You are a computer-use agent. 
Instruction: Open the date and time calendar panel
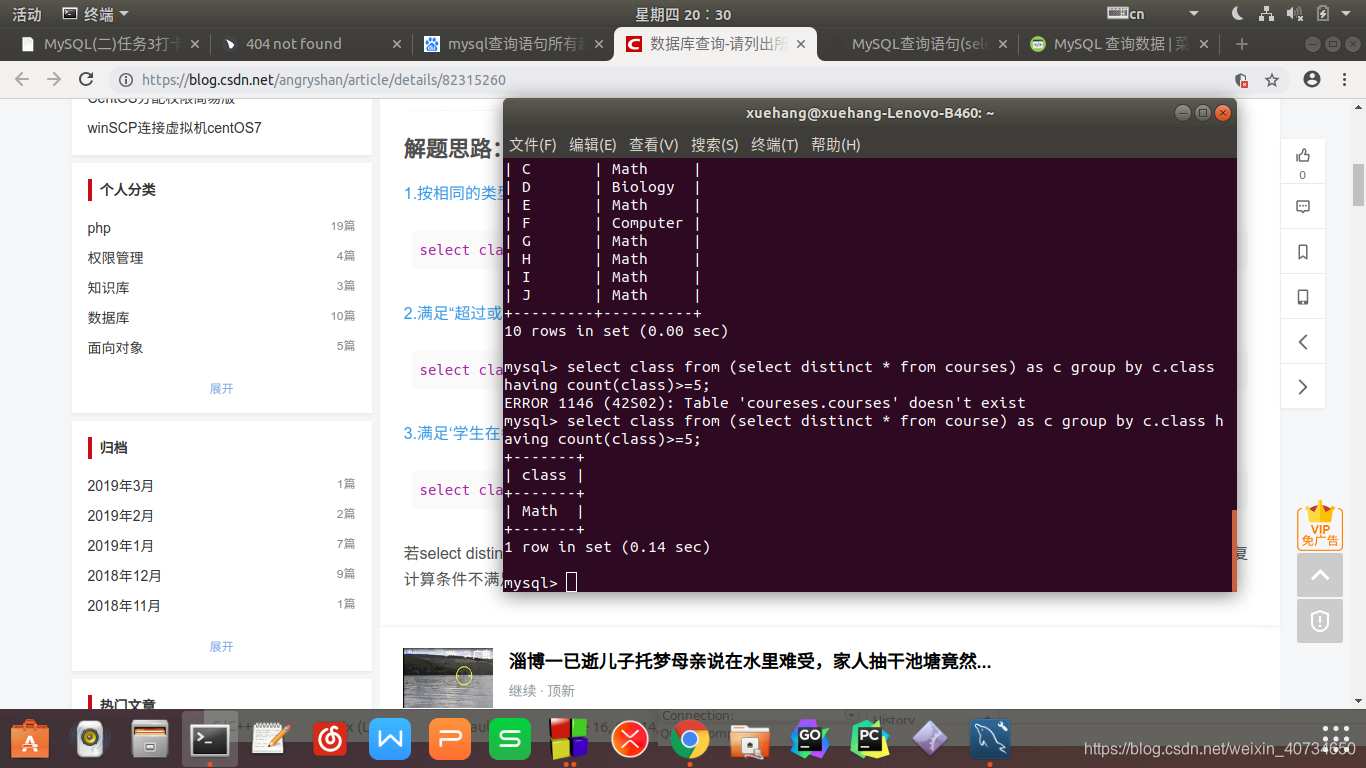click(x=683, y=14)
